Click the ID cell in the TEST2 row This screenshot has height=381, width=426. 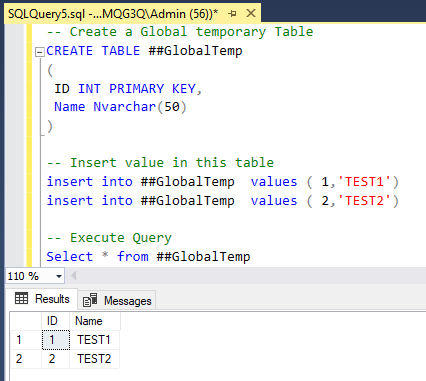point(56,359)
